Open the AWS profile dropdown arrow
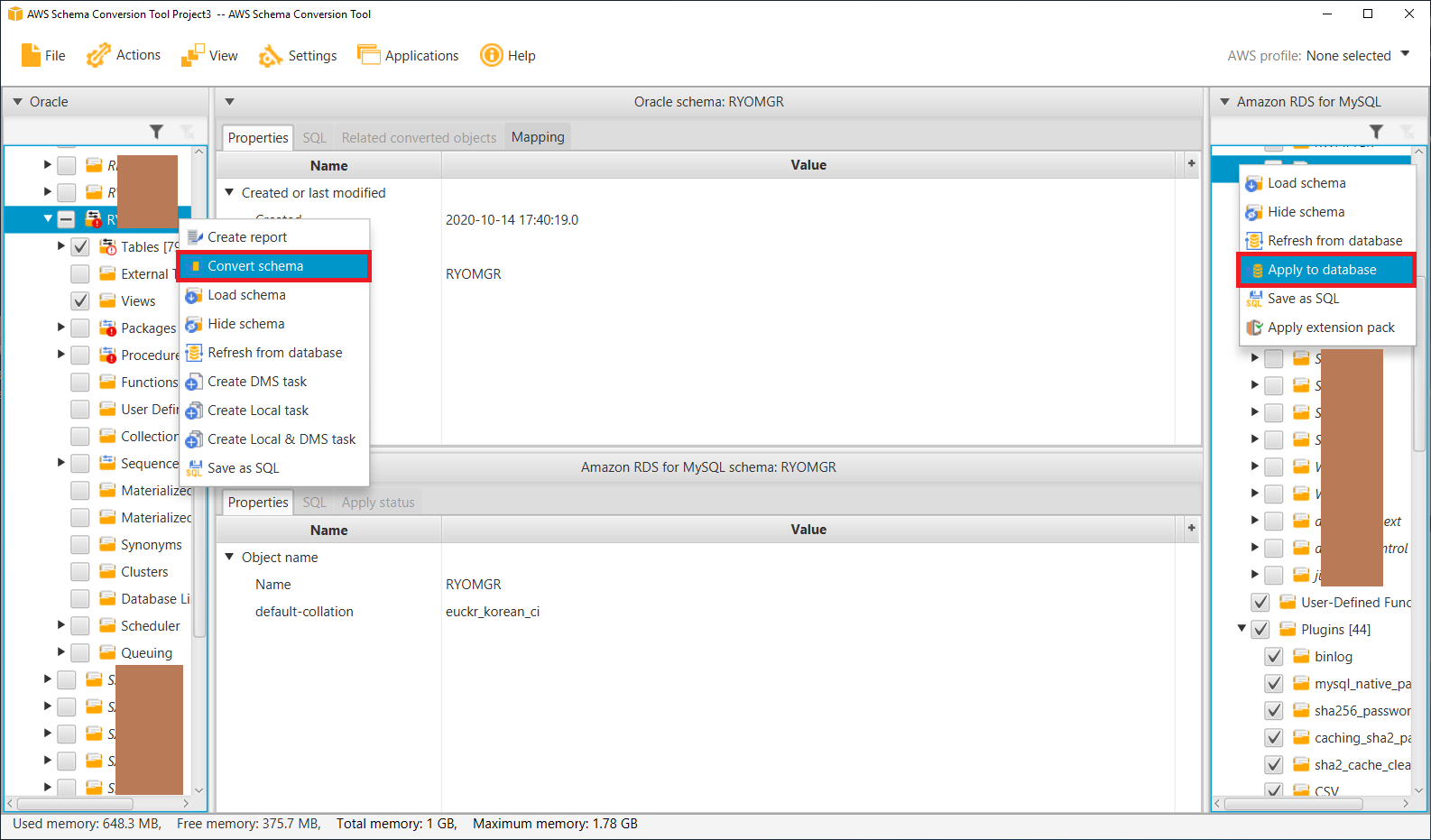This screenshot has width=1431, height=840. tap(1405, 55)
